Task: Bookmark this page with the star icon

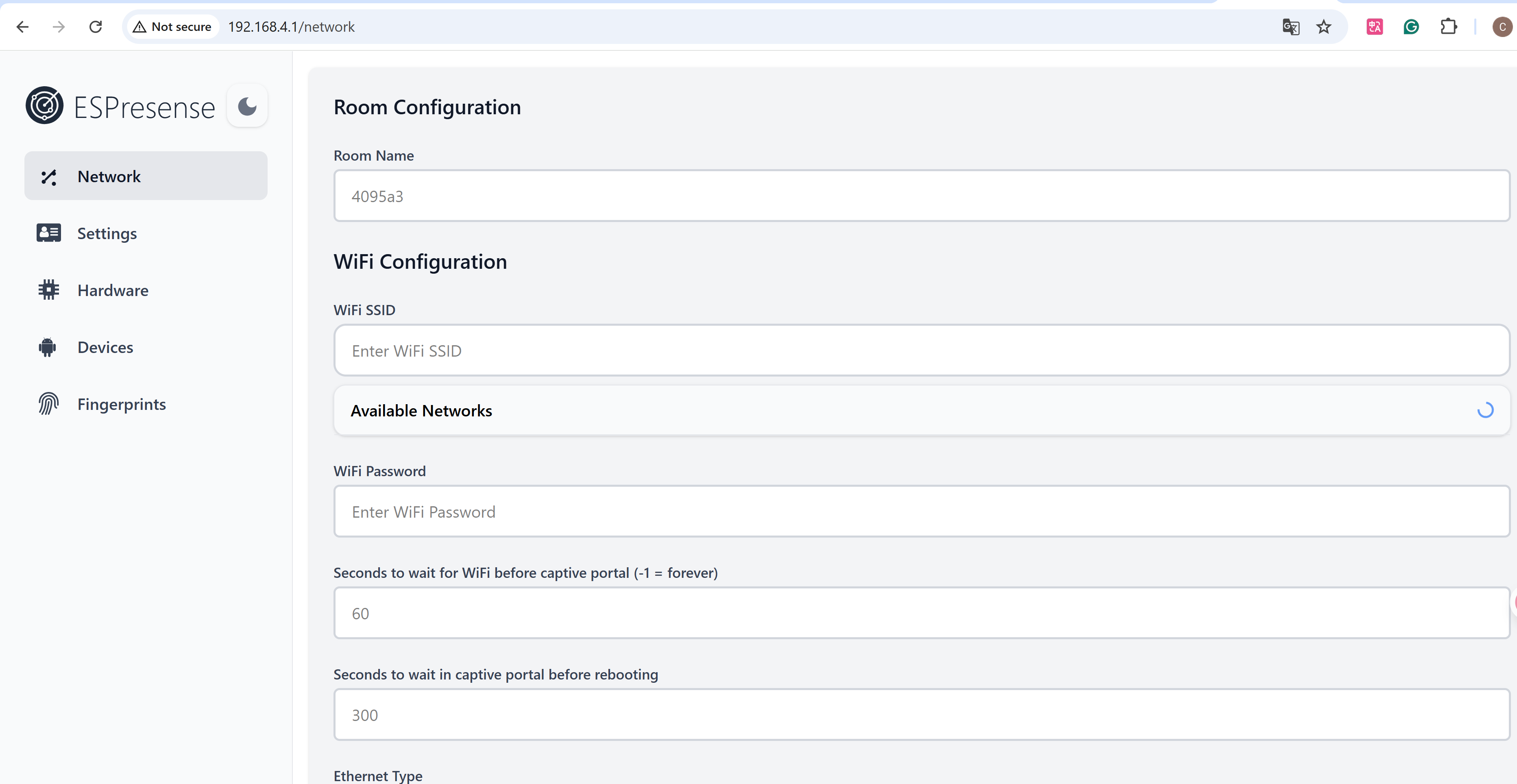Action: [x=1323, y=27]
